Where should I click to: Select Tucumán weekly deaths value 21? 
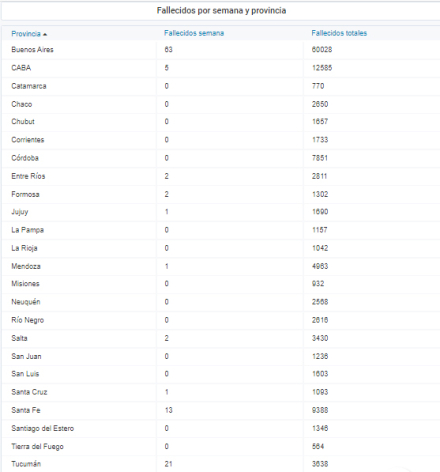click(169, 464)
